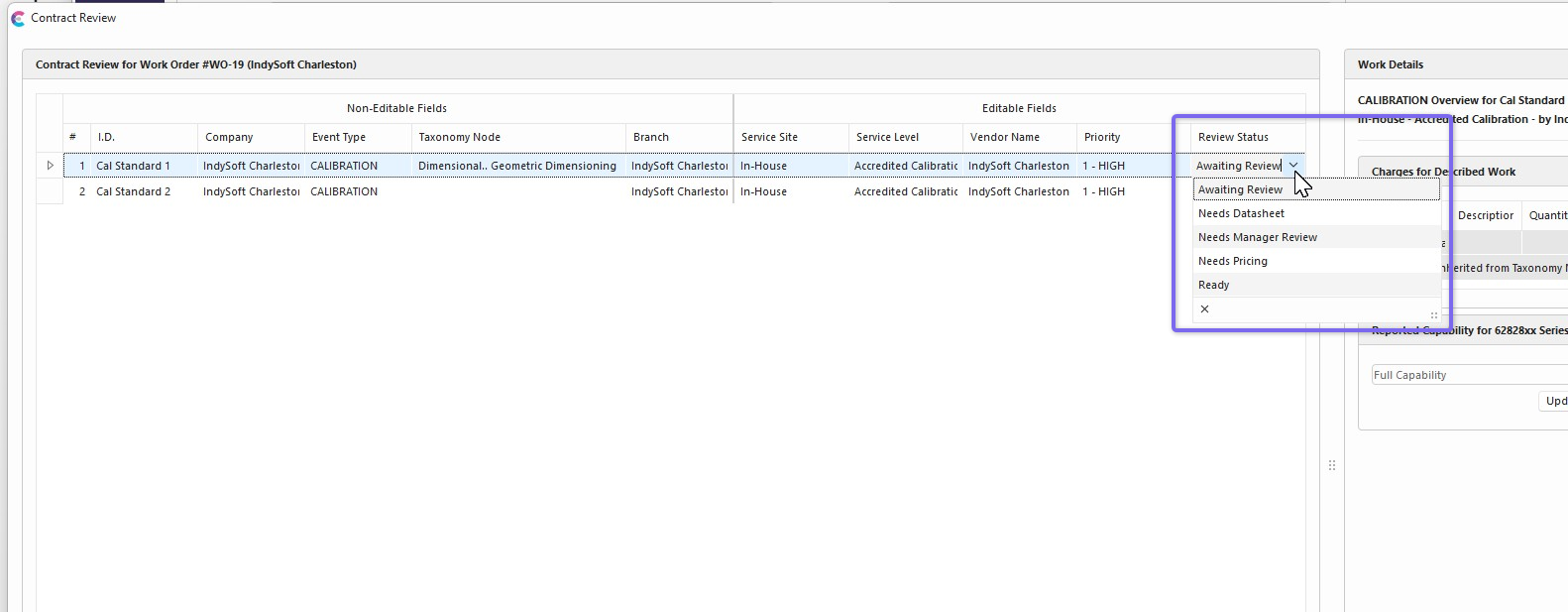The width and height of the screenshot is (1568, 612).
Task: Expand the Cal Standard 1 row
Action: tap(50, 166)
